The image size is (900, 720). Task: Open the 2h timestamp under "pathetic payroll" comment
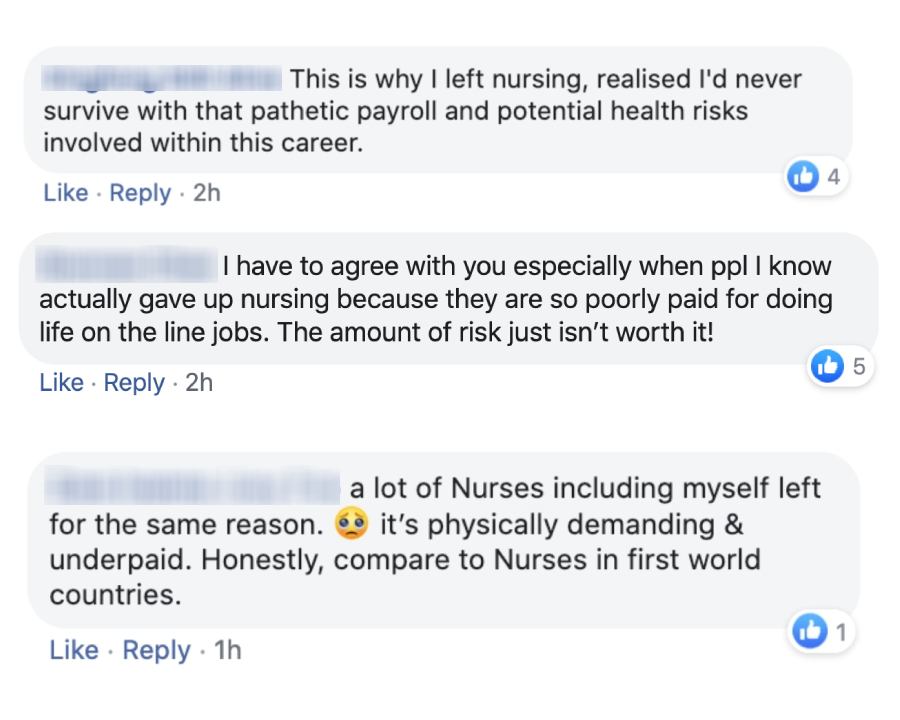click(206, 193)
